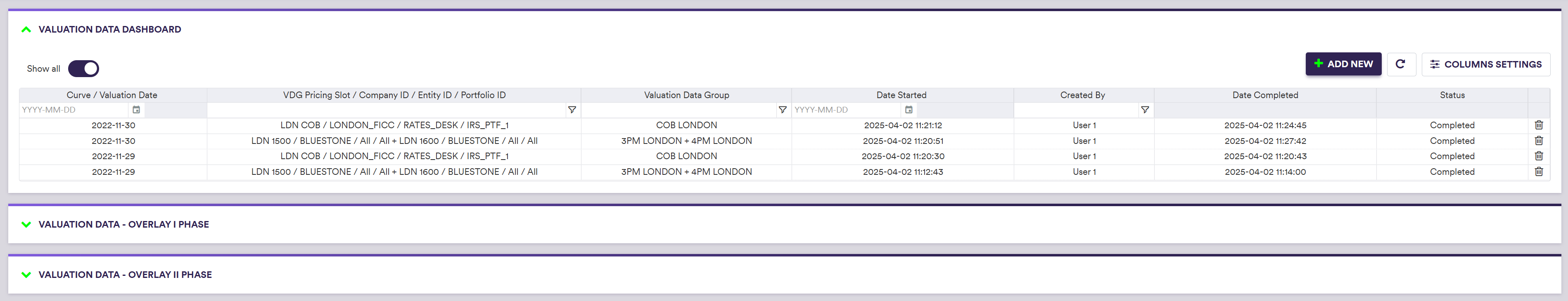Expand Valuation Data - Overlay I Phase
This screenshot has height=301, width=1568.
(26, 224)
